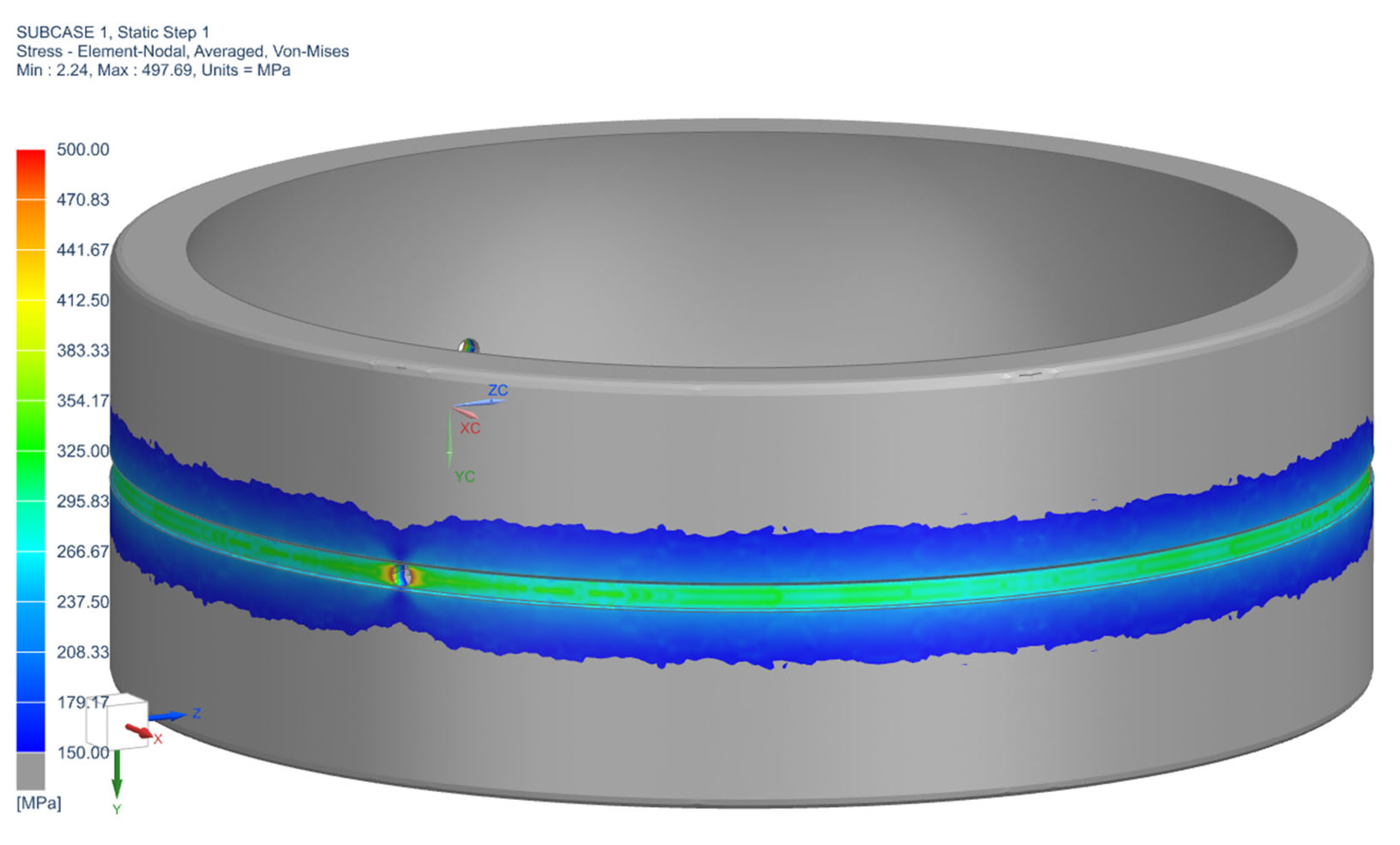Image resolution: width=1400 pixels, height=845 pixels.
Task: Click the stress hotspot hole on the groove
Action: click(402, 575)
